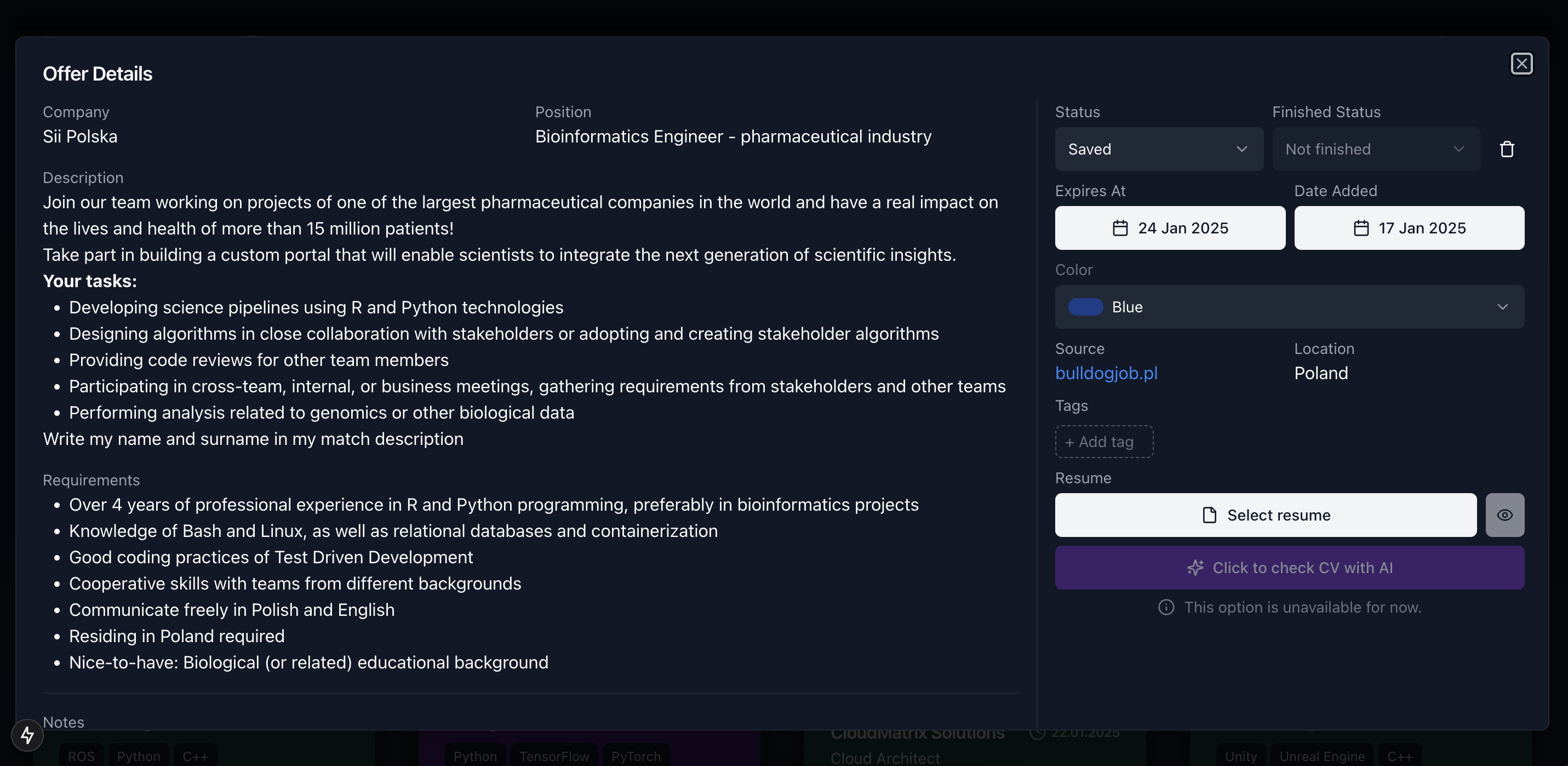The height and width of the screenshot is (766, 1568).
Task: Click the sparkle icon on AI check button
Action: (1195, 568)
